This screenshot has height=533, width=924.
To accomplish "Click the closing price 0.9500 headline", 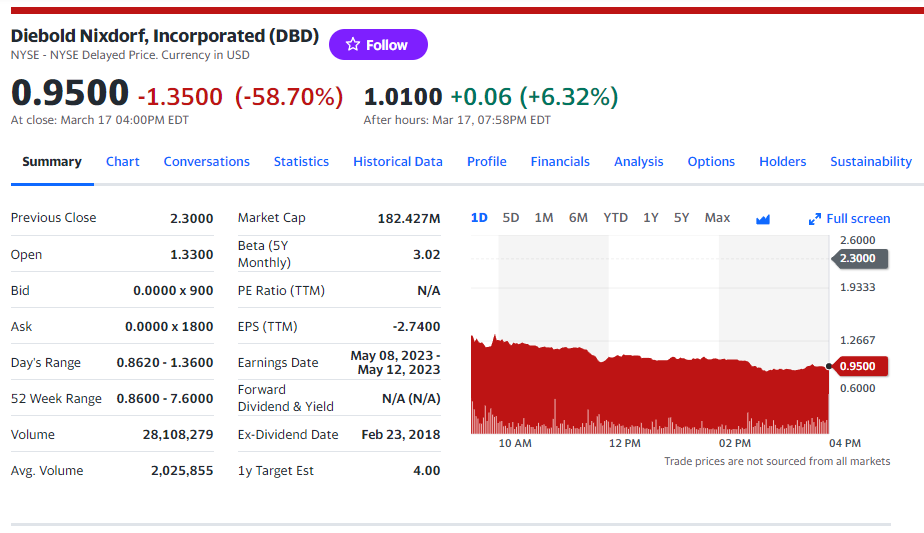I will tap(70, 93).
